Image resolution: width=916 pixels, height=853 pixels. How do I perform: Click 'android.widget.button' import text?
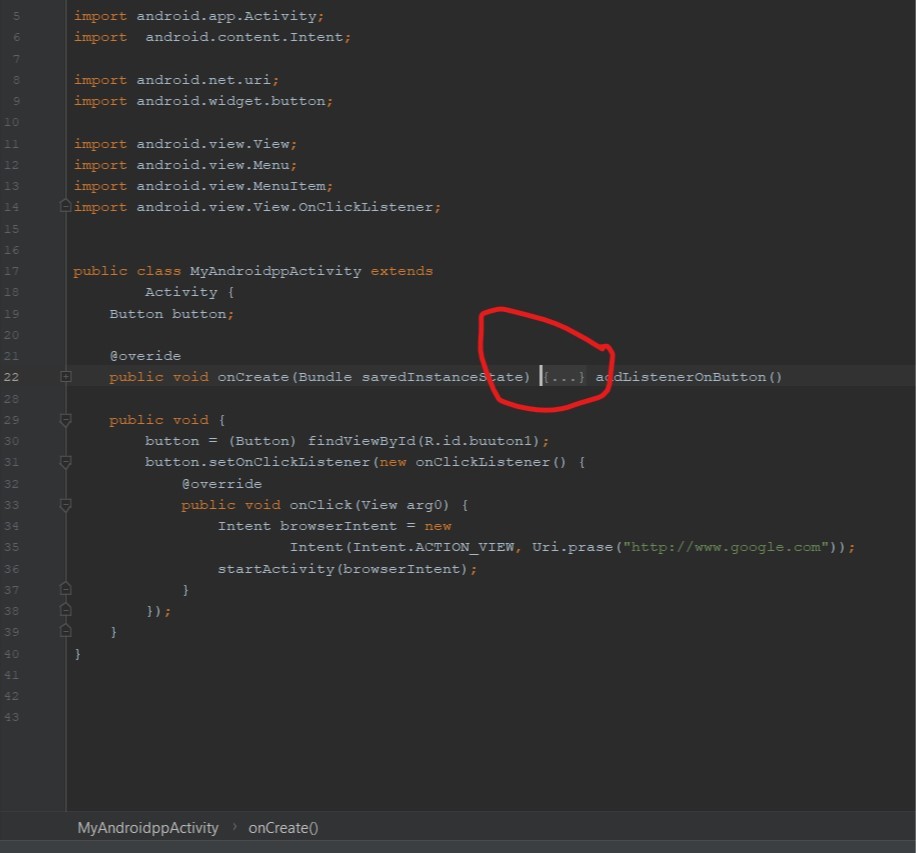[231, 100]
